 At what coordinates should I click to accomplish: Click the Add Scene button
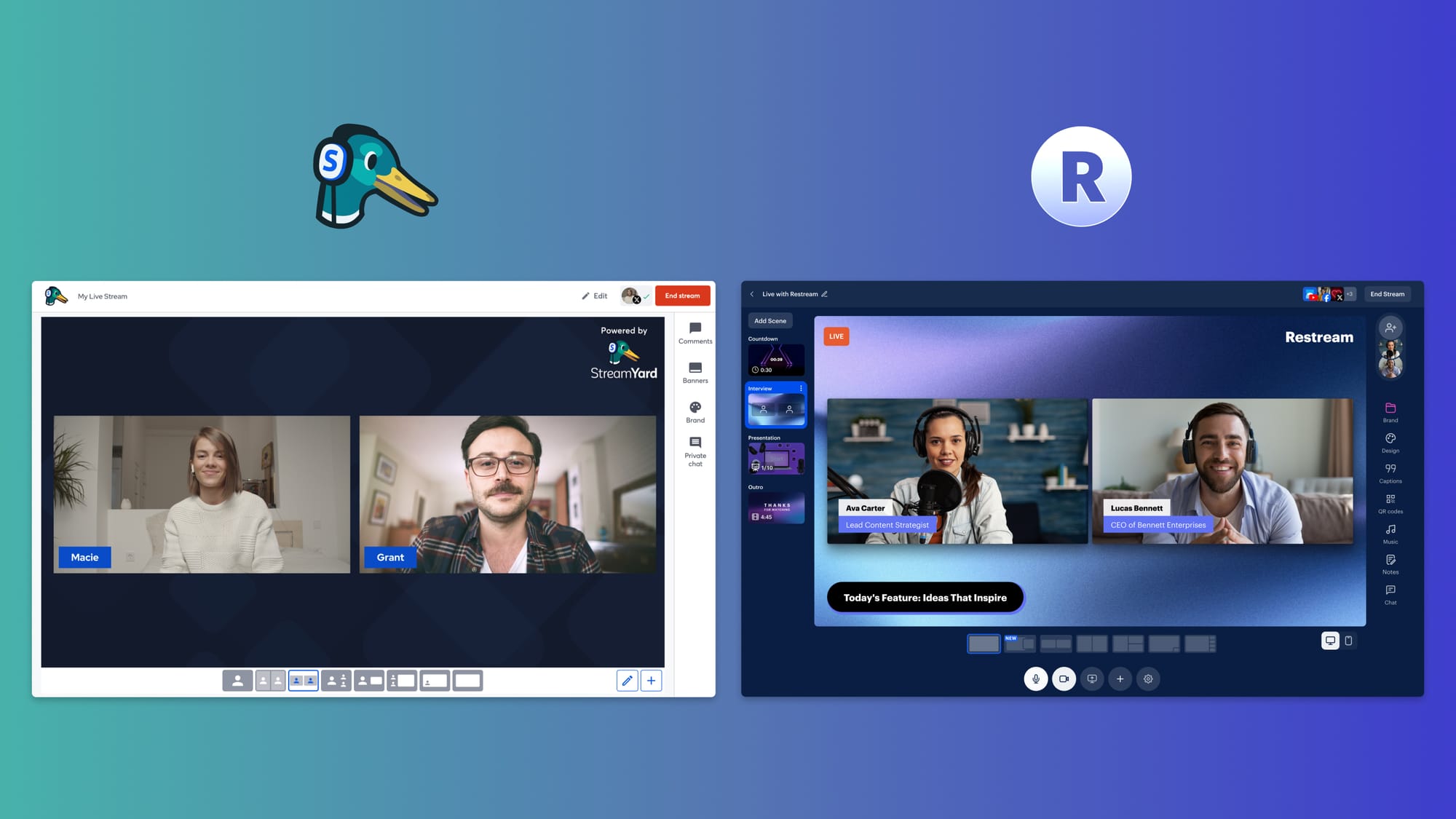(770, 321)
